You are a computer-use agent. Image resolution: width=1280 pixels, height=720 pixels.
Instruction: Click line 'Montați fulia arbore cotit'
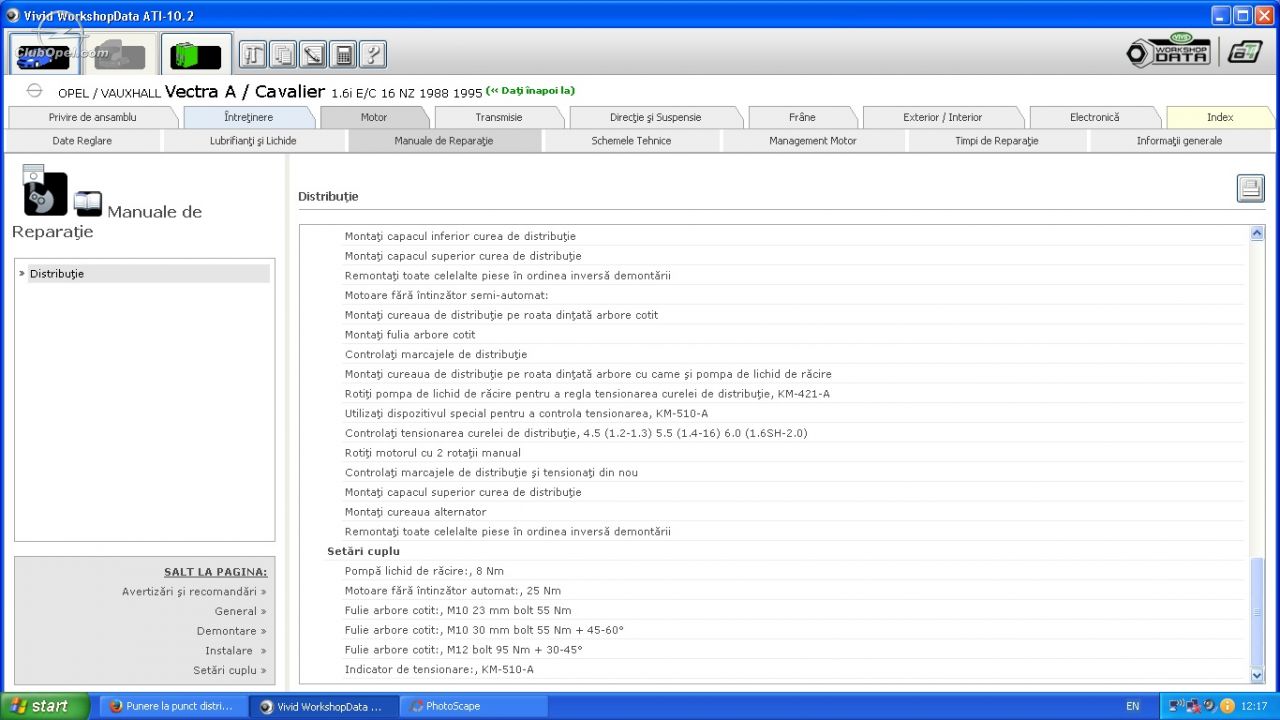[410, 335]
